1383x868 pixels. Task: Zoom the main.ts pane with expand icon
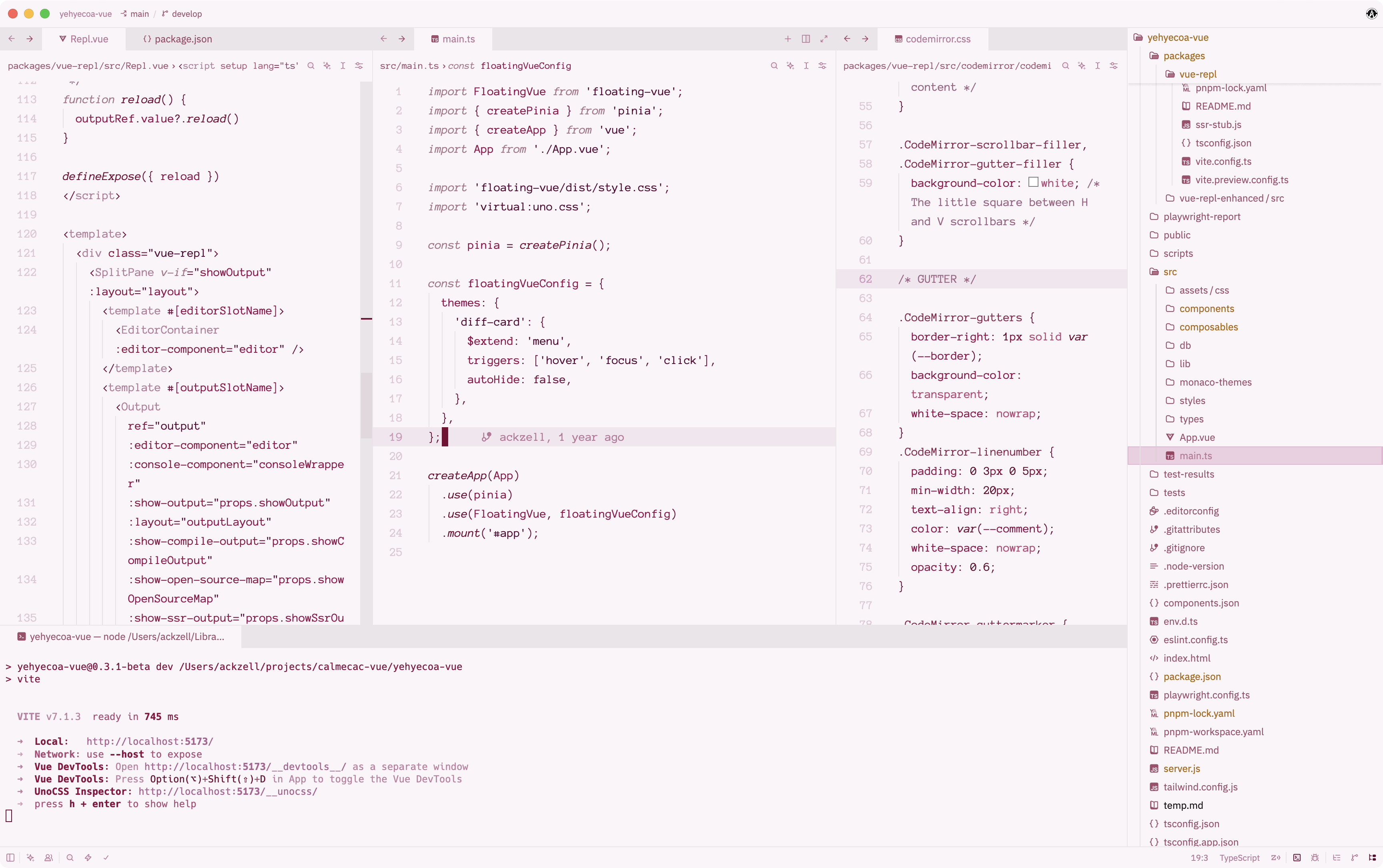coord(824,38)
